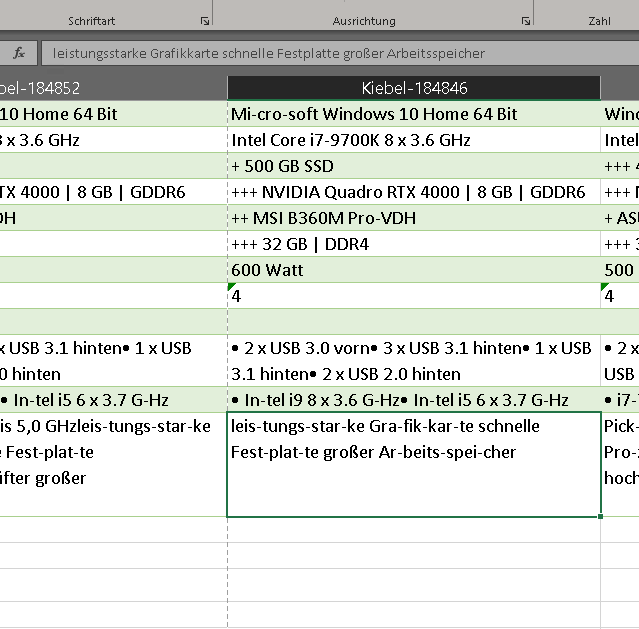Click the Zahl group label

[x=599, y=21]
